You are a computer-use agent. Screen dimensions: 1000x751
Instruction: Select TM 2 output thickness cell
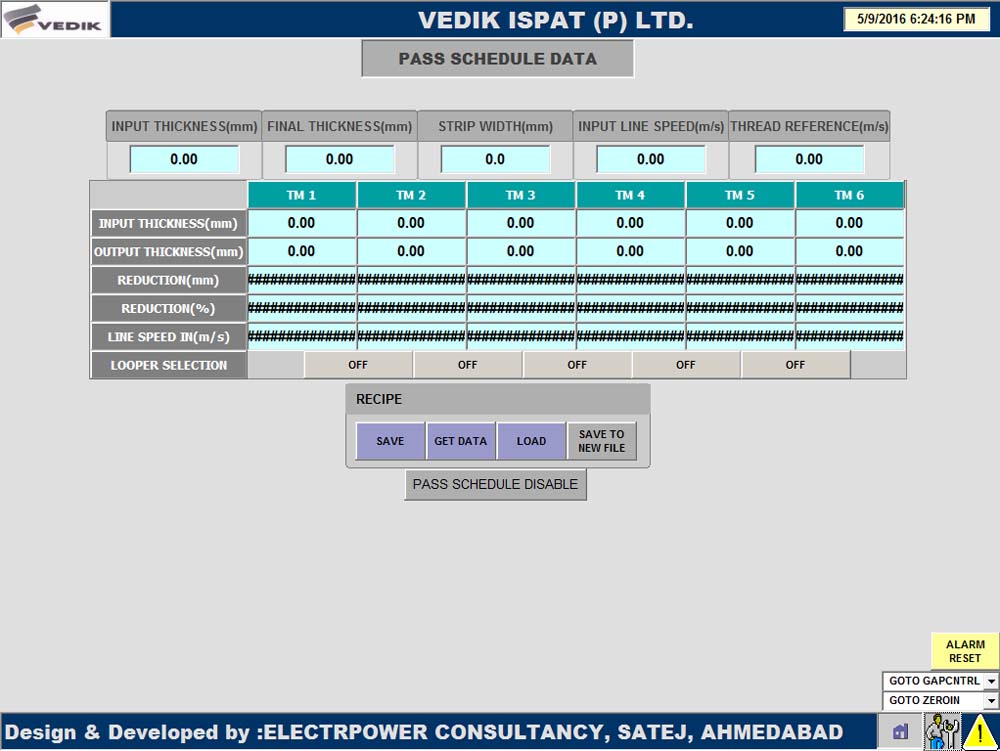pyautogui.click(x=411, y=251)
